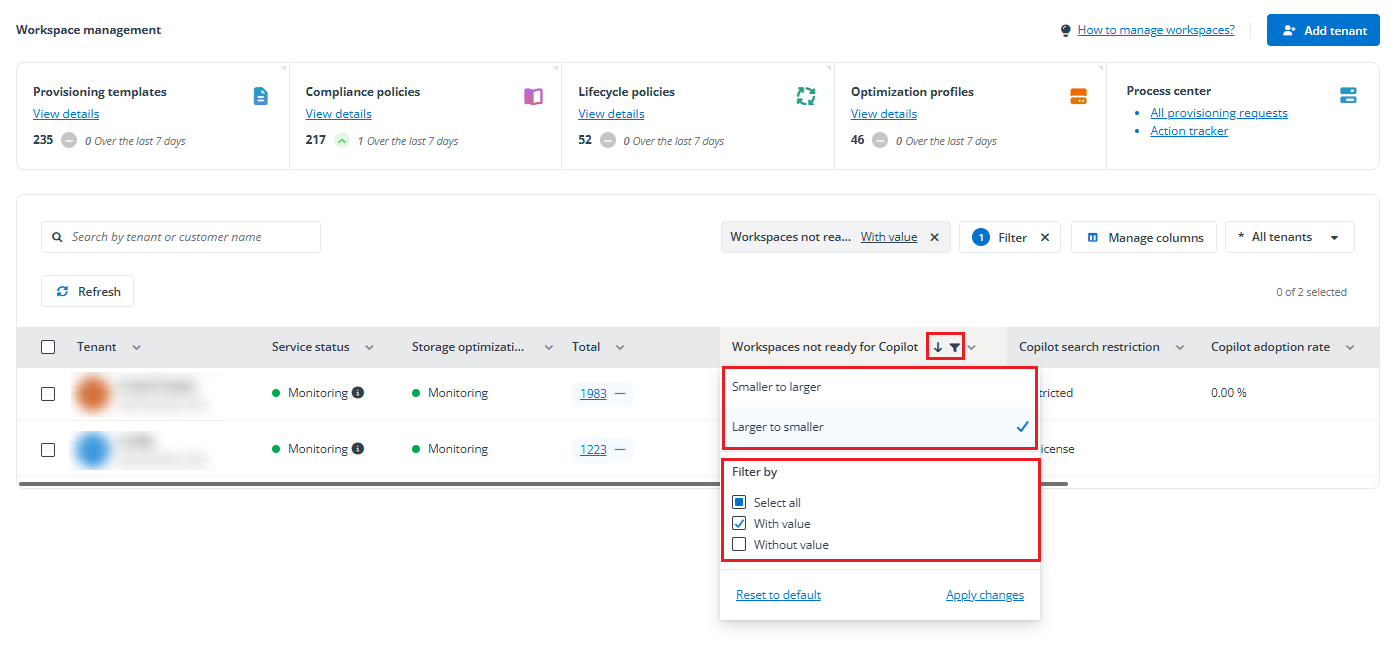Image resolution: width=1398 pixels, height=650 pixels.
Task: Click the horizontal table scrollbar
Action: coord(543,484)
